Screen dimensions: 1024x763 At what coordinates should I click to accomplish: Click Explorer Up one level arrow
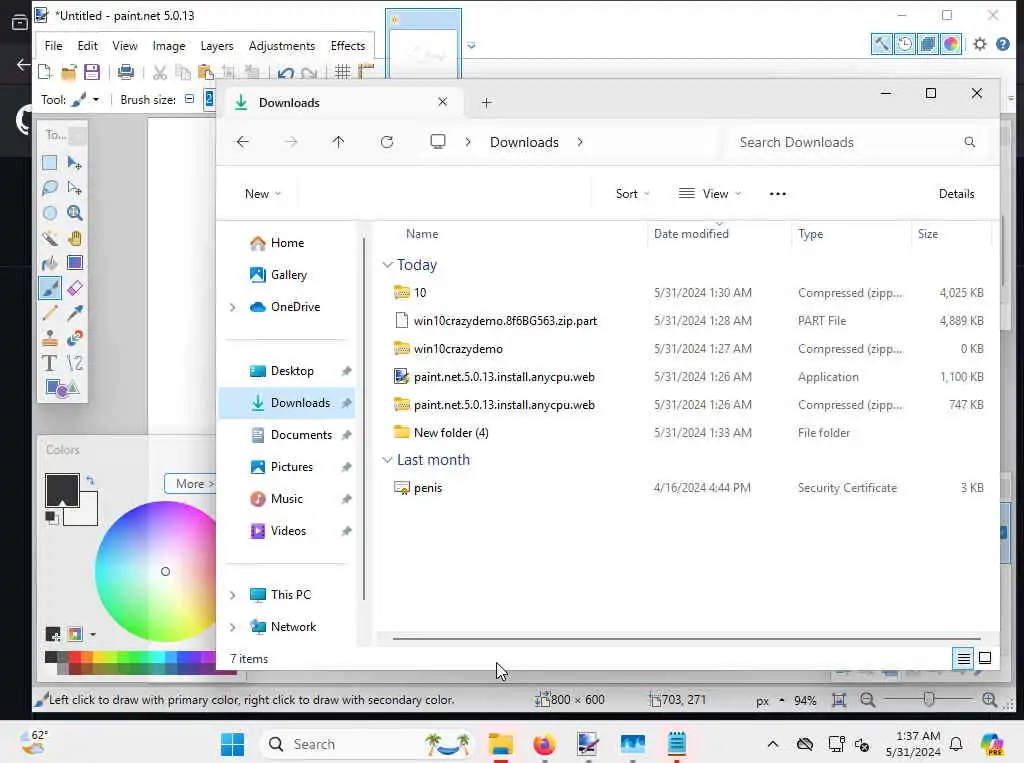[x=338, y=142]
